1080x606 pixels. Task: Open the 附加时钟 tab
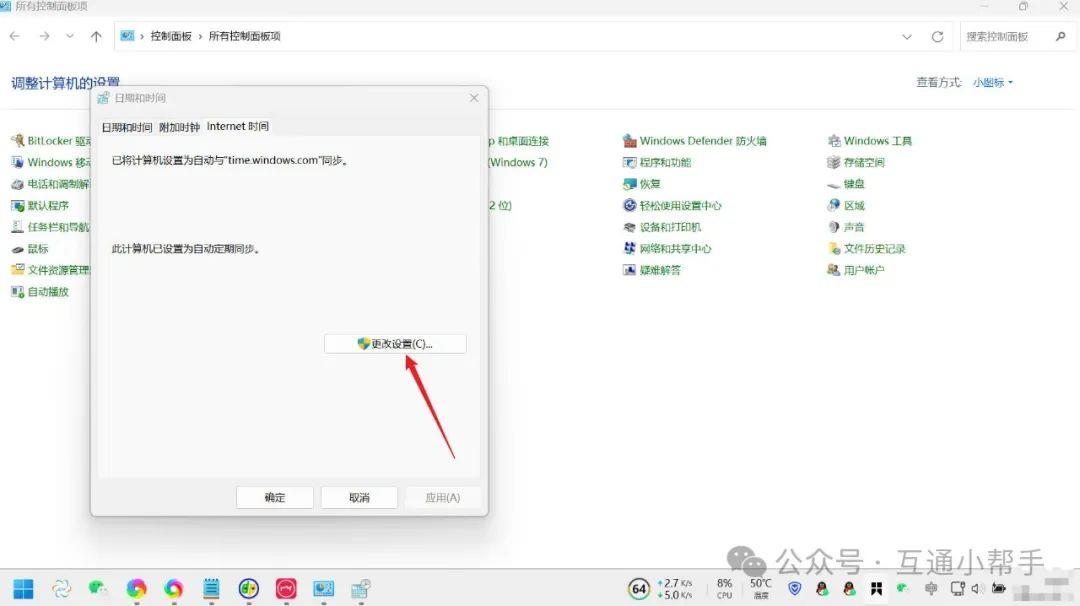[x=179, y=126]
